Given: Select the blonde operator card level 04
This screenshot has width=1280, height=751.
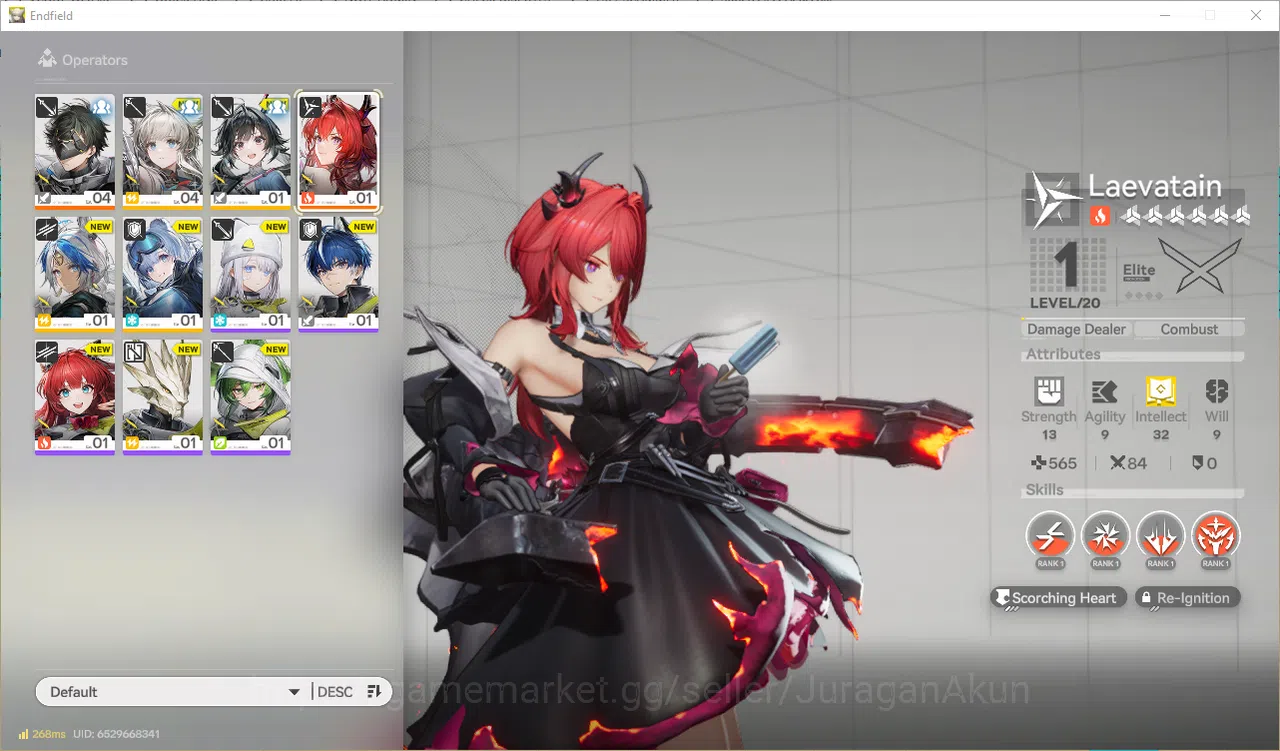Looking at the screenshot, I should (x=162, y=151).
